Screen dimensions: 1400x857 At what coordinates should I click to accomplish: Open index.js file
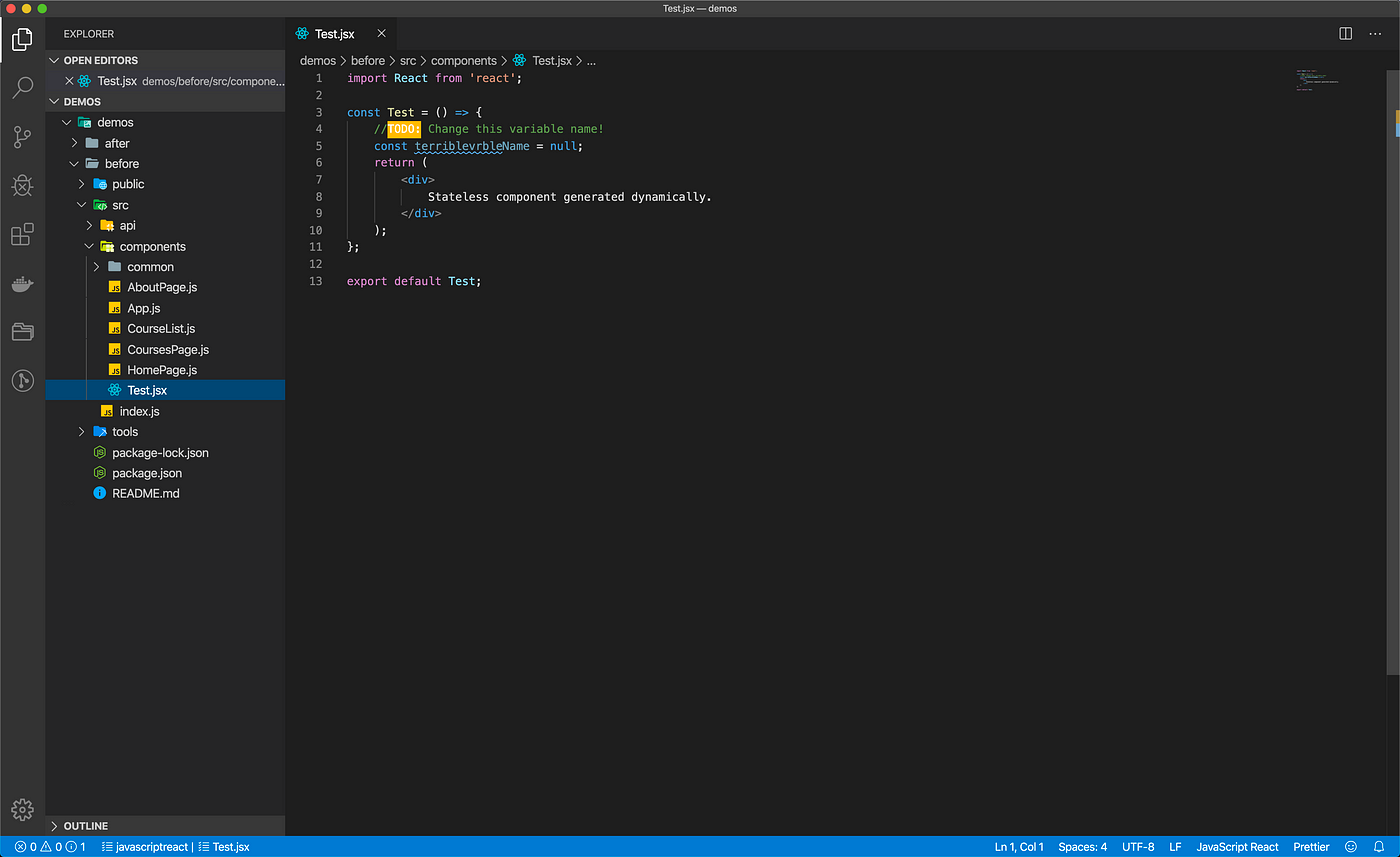coord(165,411)
